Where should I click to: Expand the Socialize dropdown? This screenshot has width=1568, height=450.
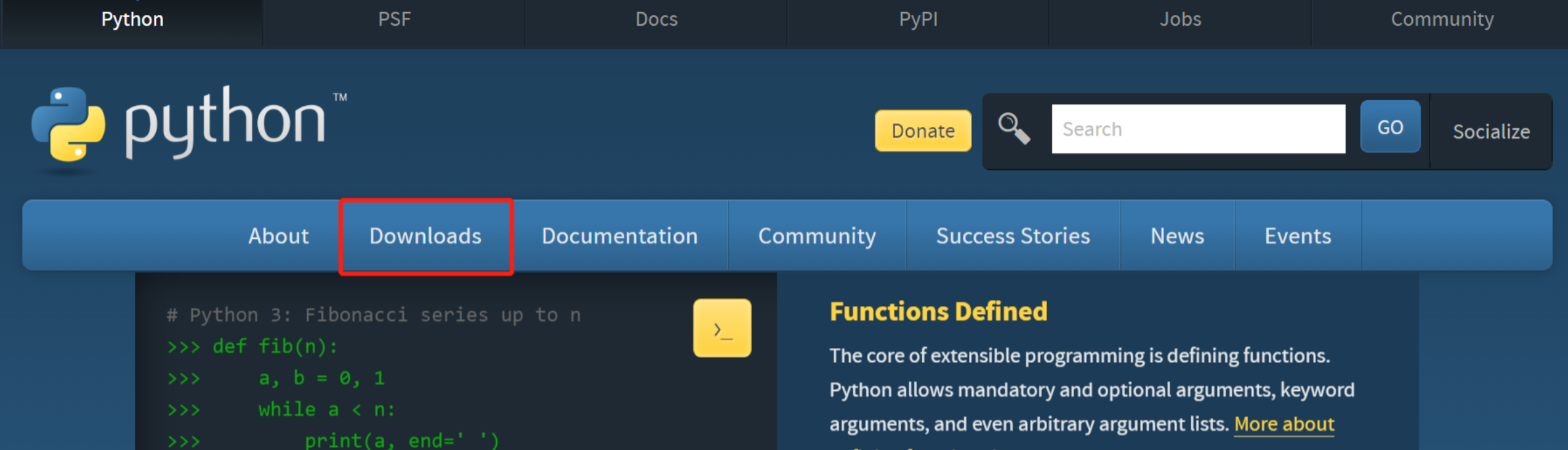pos(1491,132)
